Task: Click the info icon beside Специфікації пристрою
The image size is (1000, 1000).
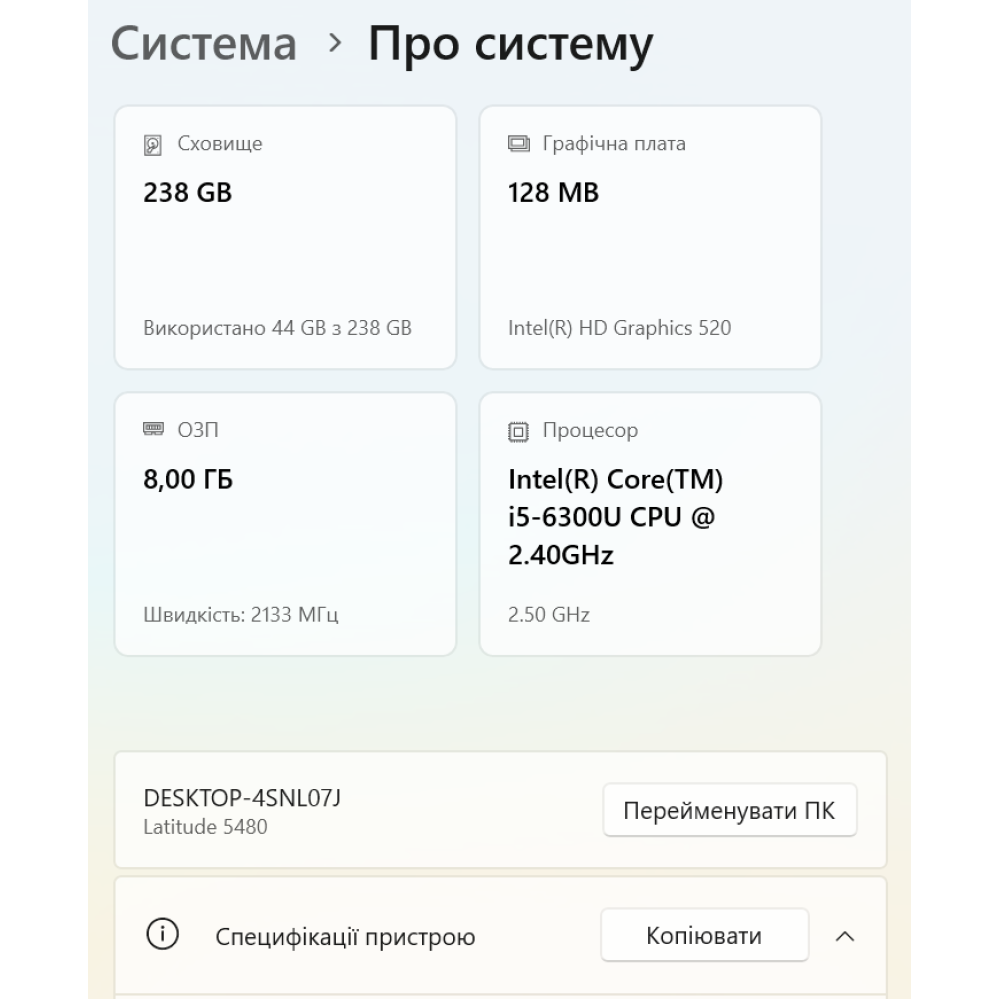Action: (x=163, y=936)
